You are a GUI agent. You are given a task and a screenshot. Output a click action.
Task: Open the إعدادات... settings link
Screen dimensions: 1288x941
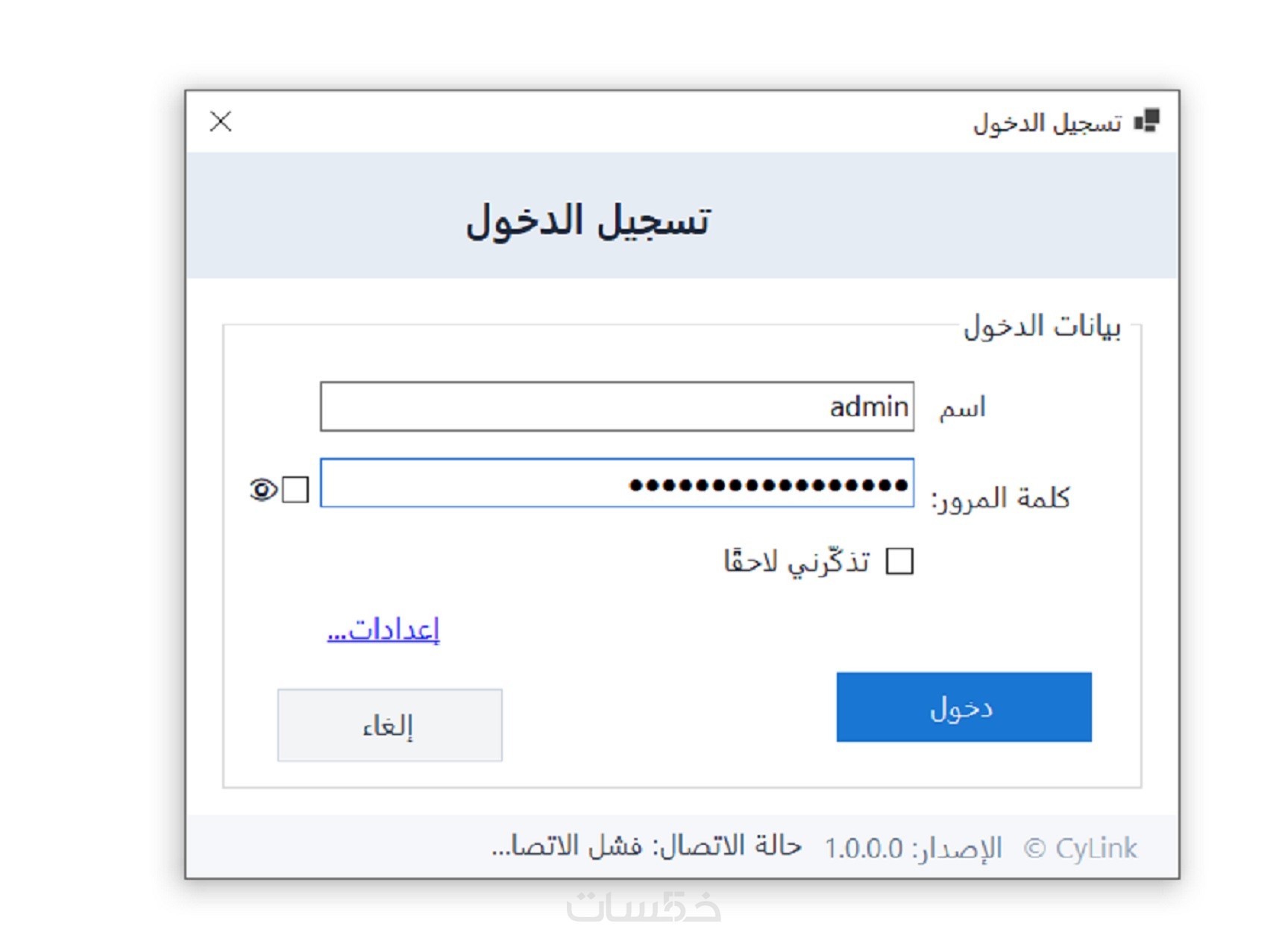point(383,630)
